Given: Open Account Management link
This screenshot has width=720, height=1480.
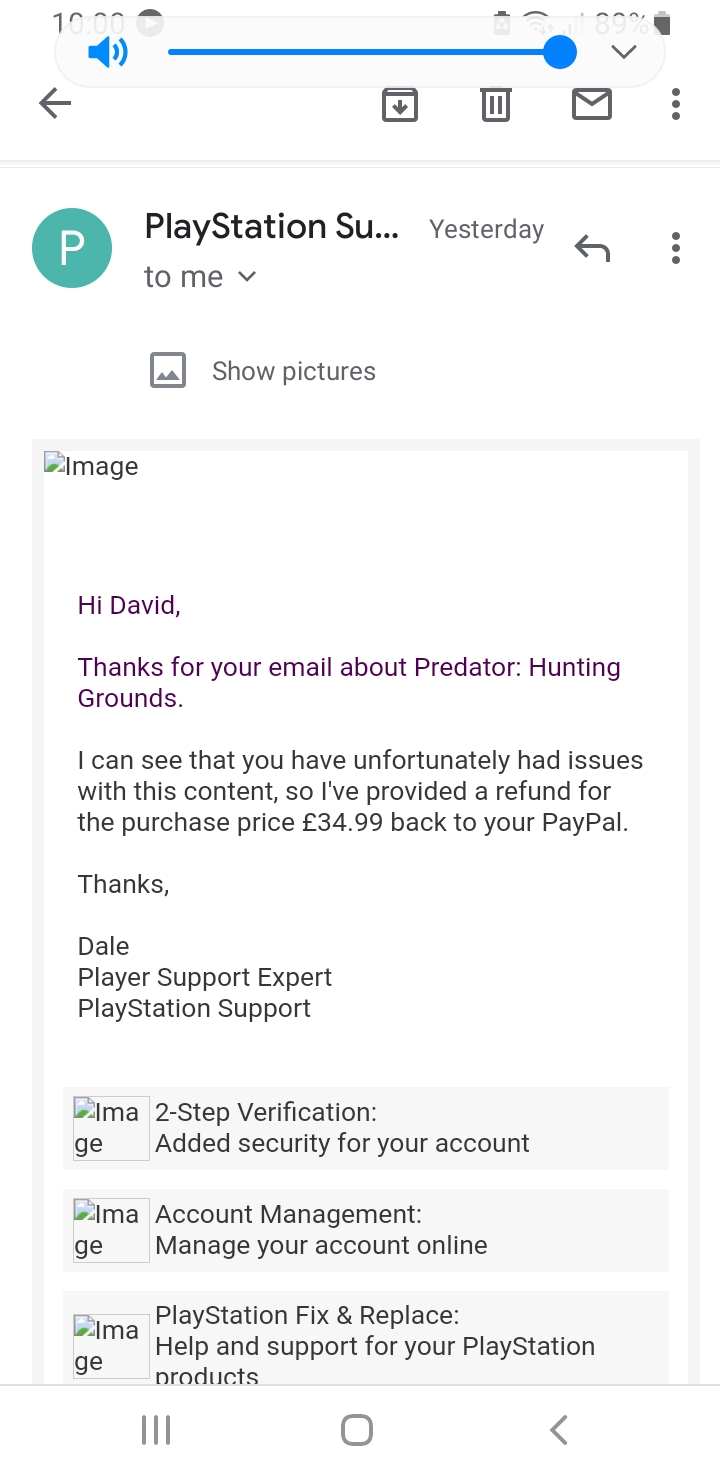Looking at the screenshot, I should click(321, 1230).
